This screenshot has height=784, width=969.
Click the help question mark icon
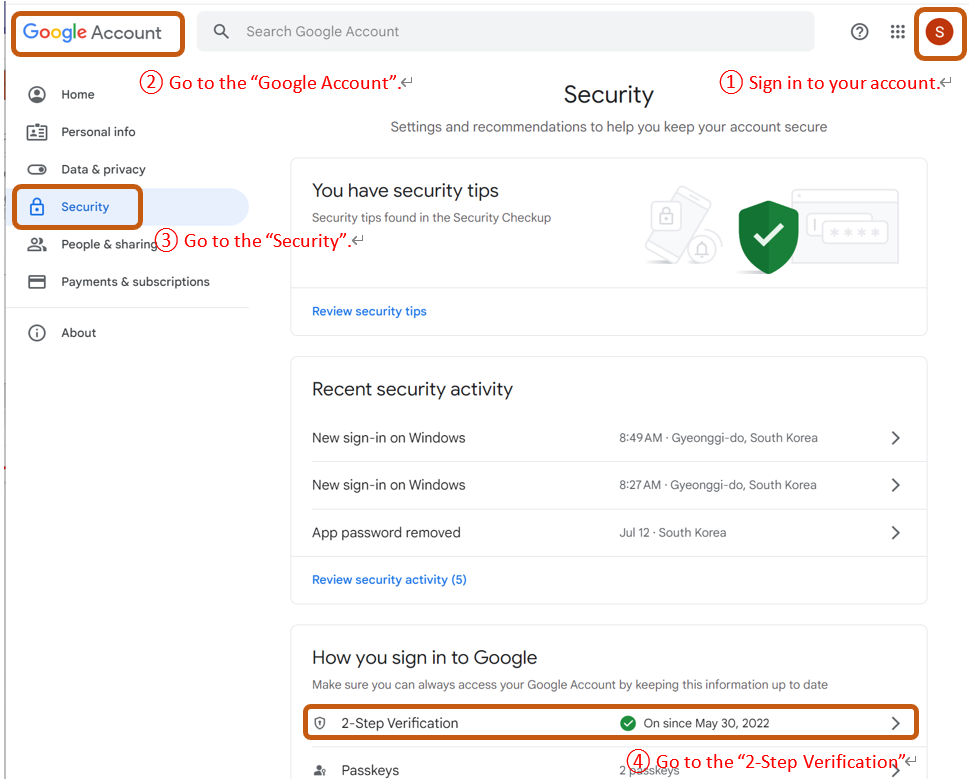point(859,32)
